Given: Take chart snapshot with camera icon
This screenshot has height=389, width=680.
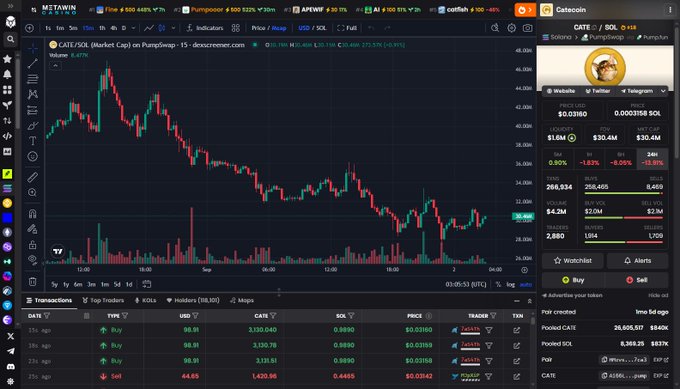Looking at the screenshot, I should [x=527, y=28].
